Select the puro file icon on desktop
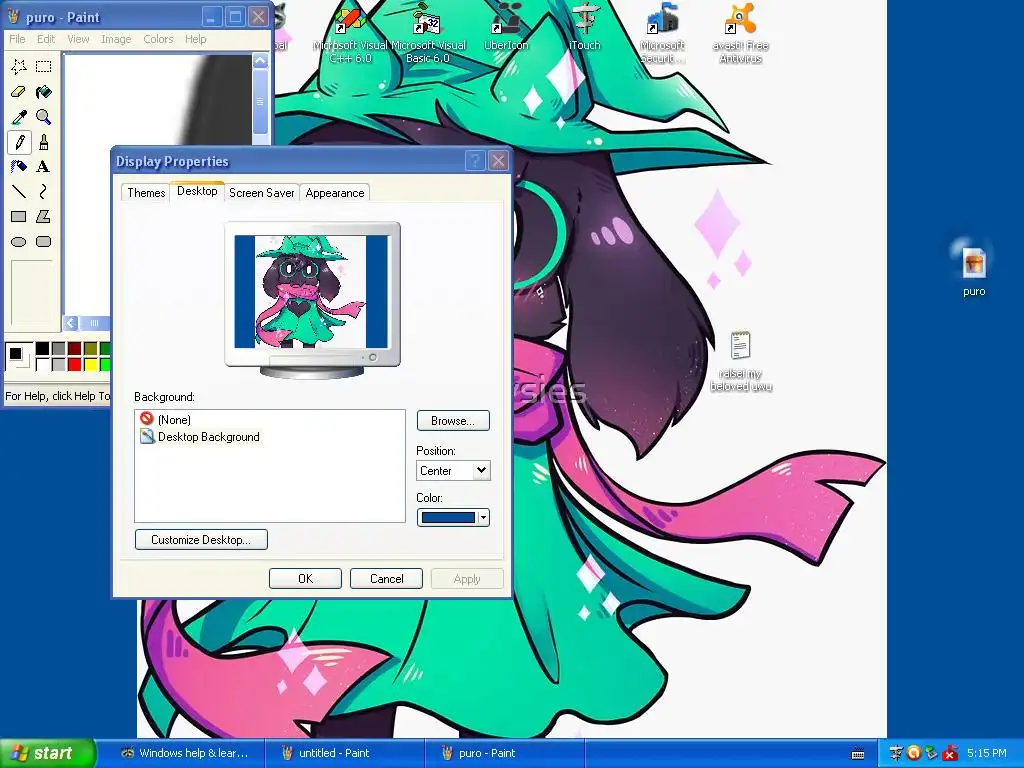 974,269
